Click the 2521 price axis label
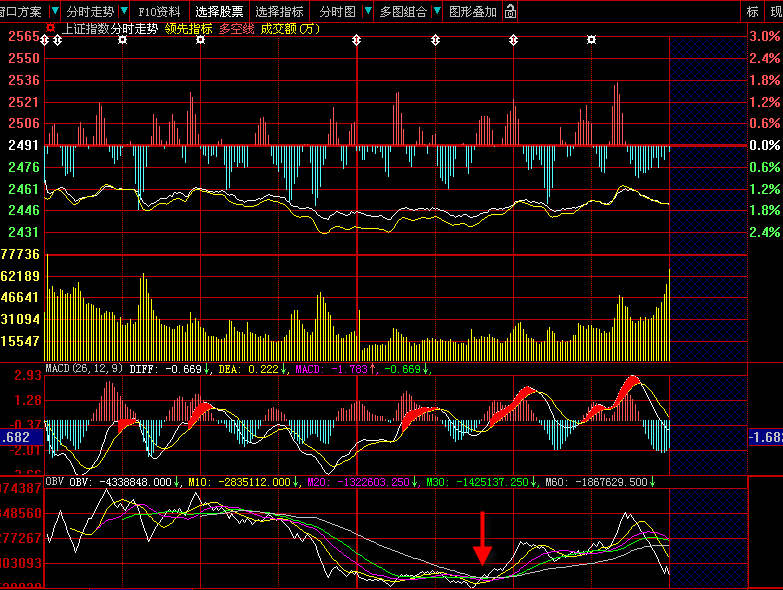 [x=23, y=102]
